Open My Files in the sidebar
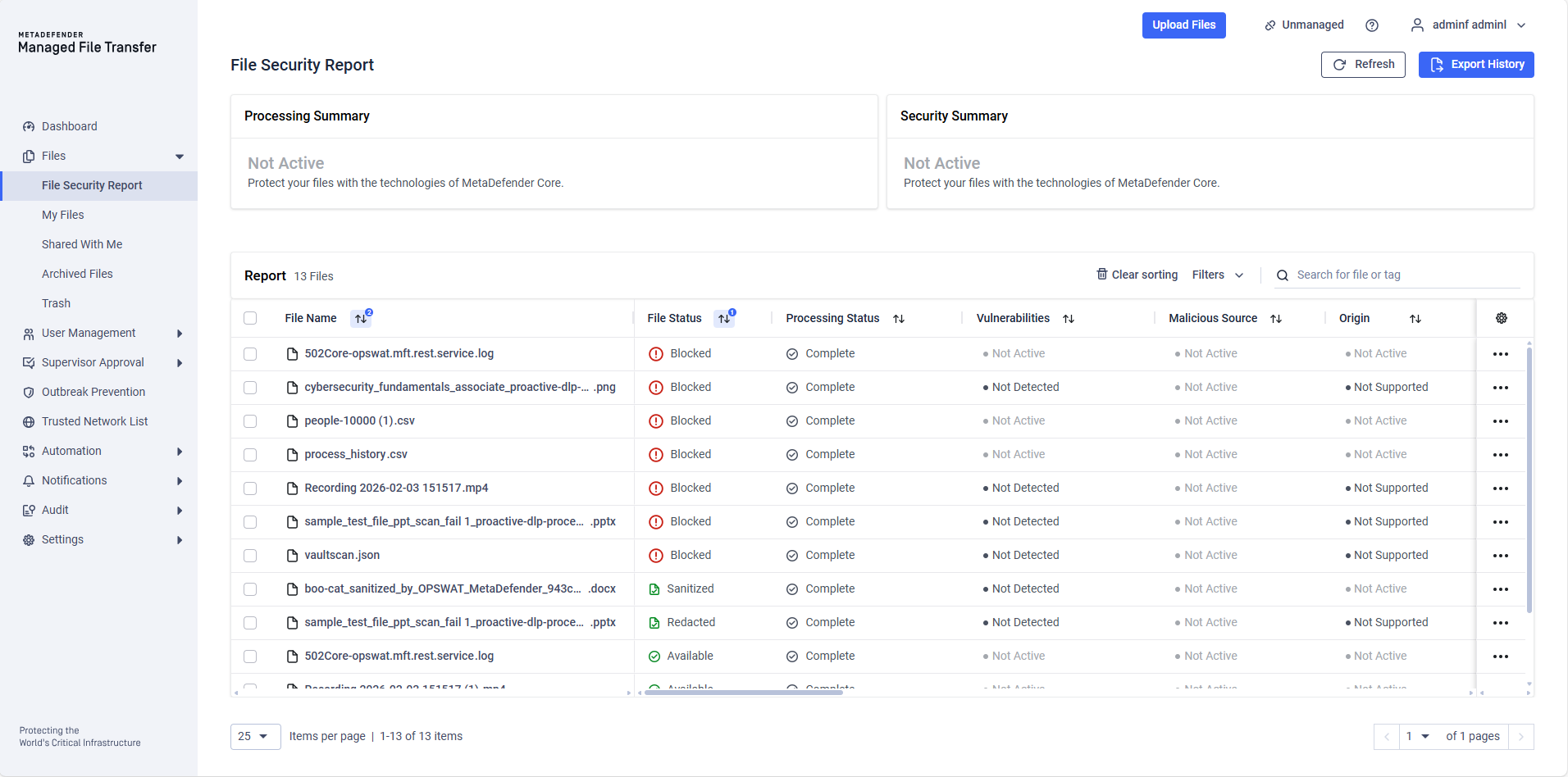The image size is (1568, 777). tap(63, 215)
